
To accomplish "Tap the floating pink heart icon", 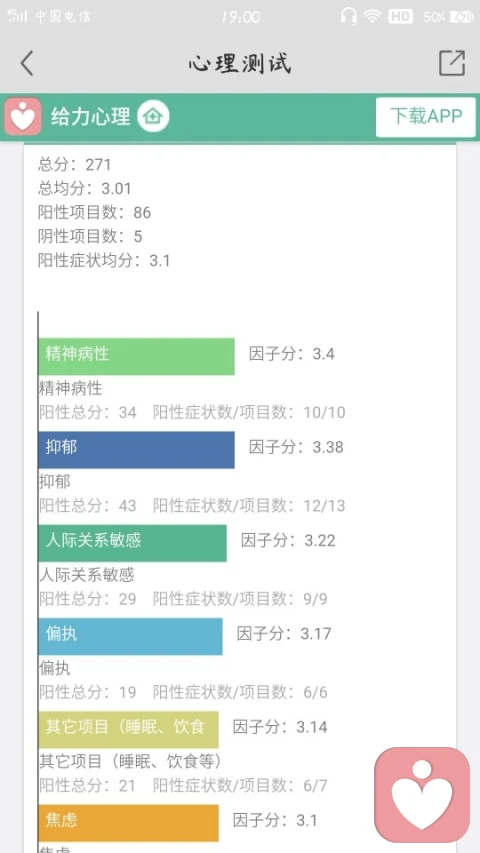I will pyautogui.click(x=422, y=795).
